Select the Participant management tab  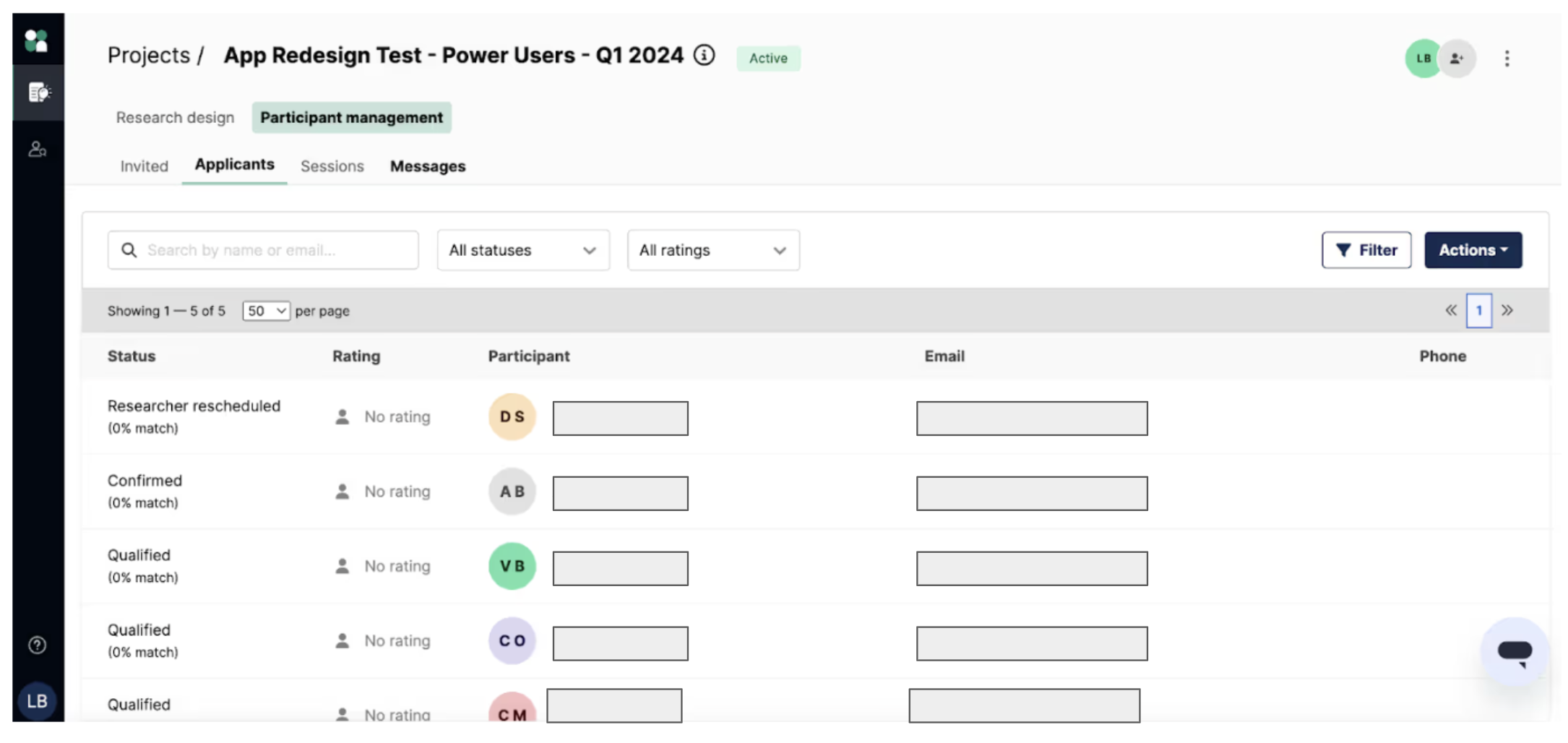352,118
